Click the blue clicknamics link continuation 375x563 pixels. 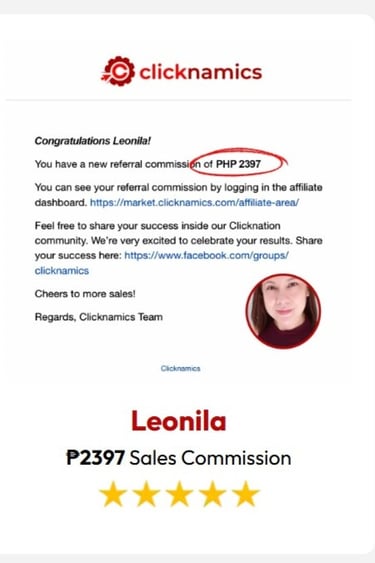62,270
